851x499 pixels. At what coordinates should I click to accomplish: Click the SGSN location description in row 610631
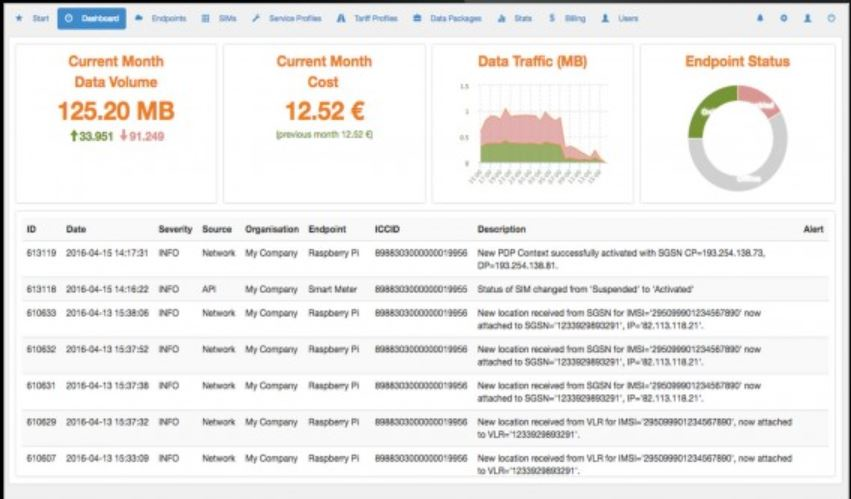click(619, 391)
